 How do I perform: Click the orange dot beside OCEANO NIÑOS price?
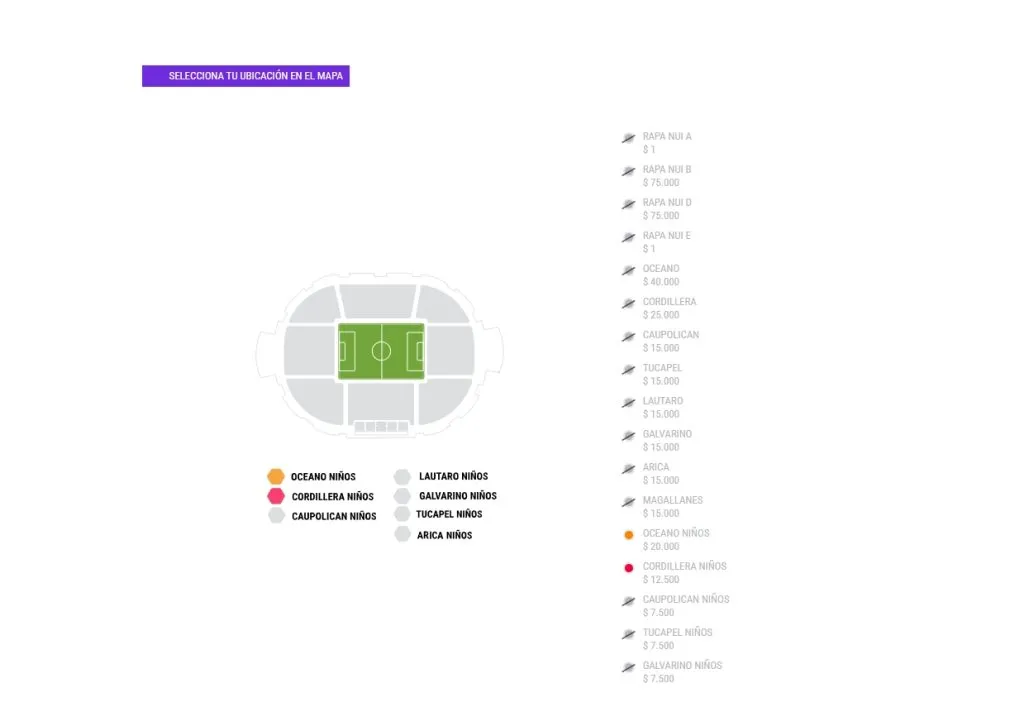pos(628,534)
